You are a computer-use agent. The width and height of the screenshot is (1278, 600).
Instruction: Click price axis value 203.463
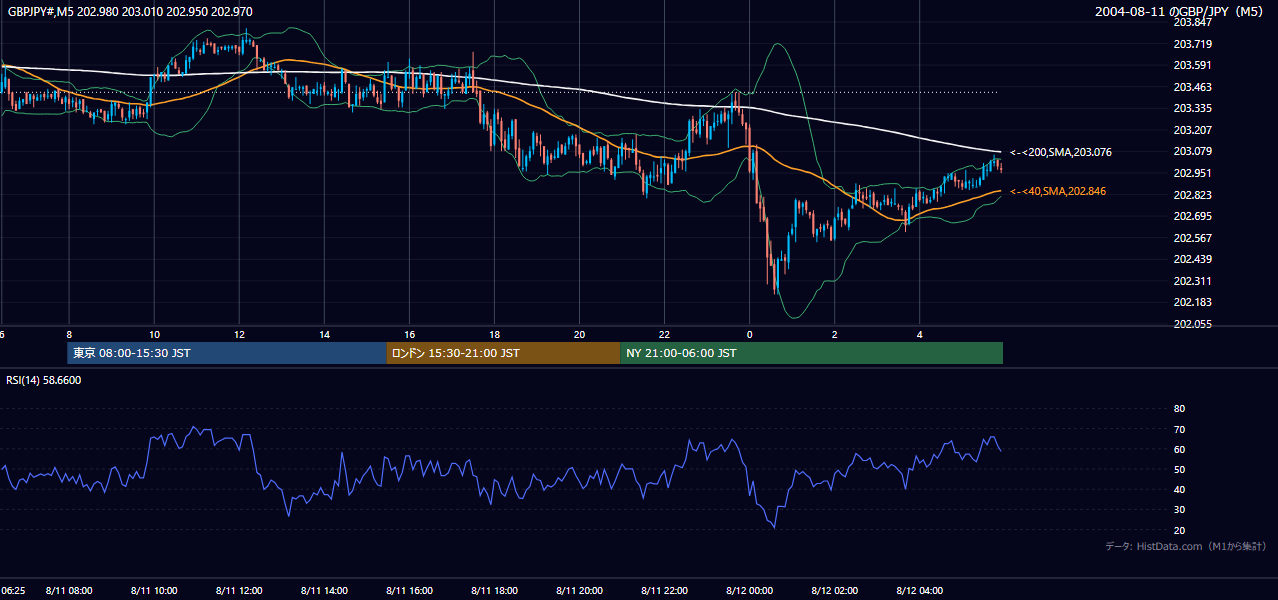[1192, 87]
